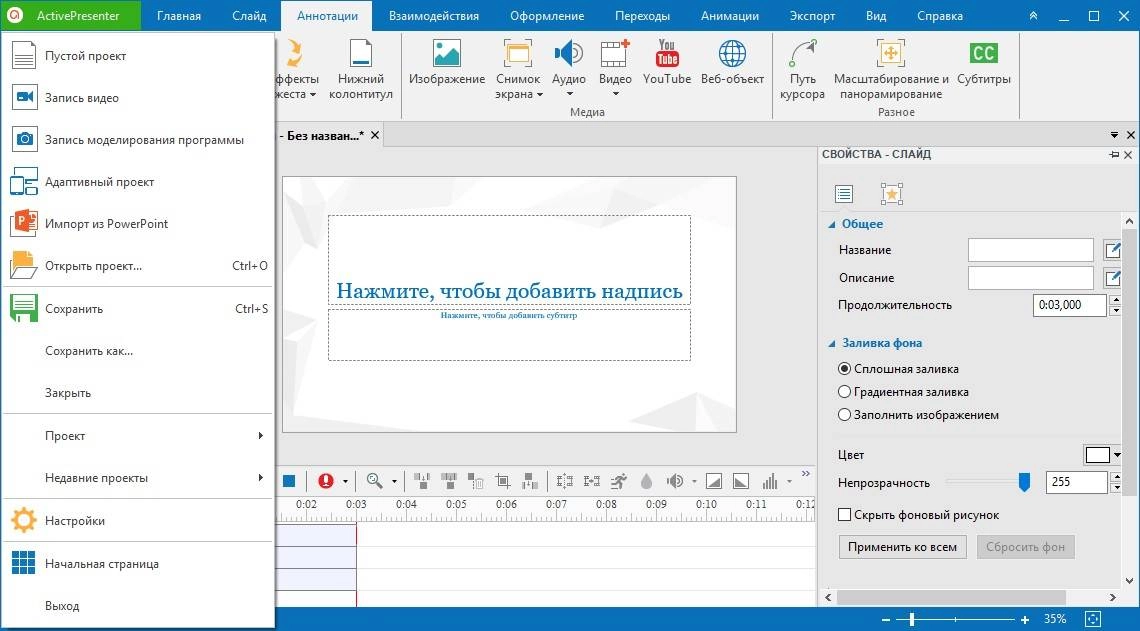The image size is (1140, 631).
Task: Switch to the Анимации tab
Action: click(x=730, y=15)
